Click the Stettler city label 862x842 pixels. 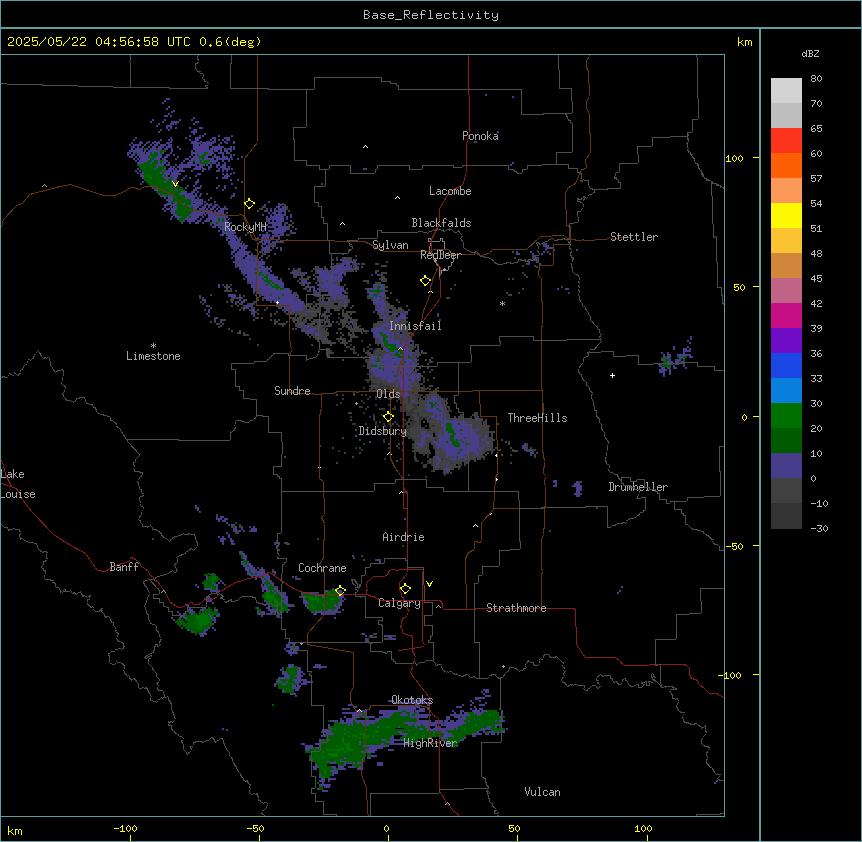[x=634, y=237]
